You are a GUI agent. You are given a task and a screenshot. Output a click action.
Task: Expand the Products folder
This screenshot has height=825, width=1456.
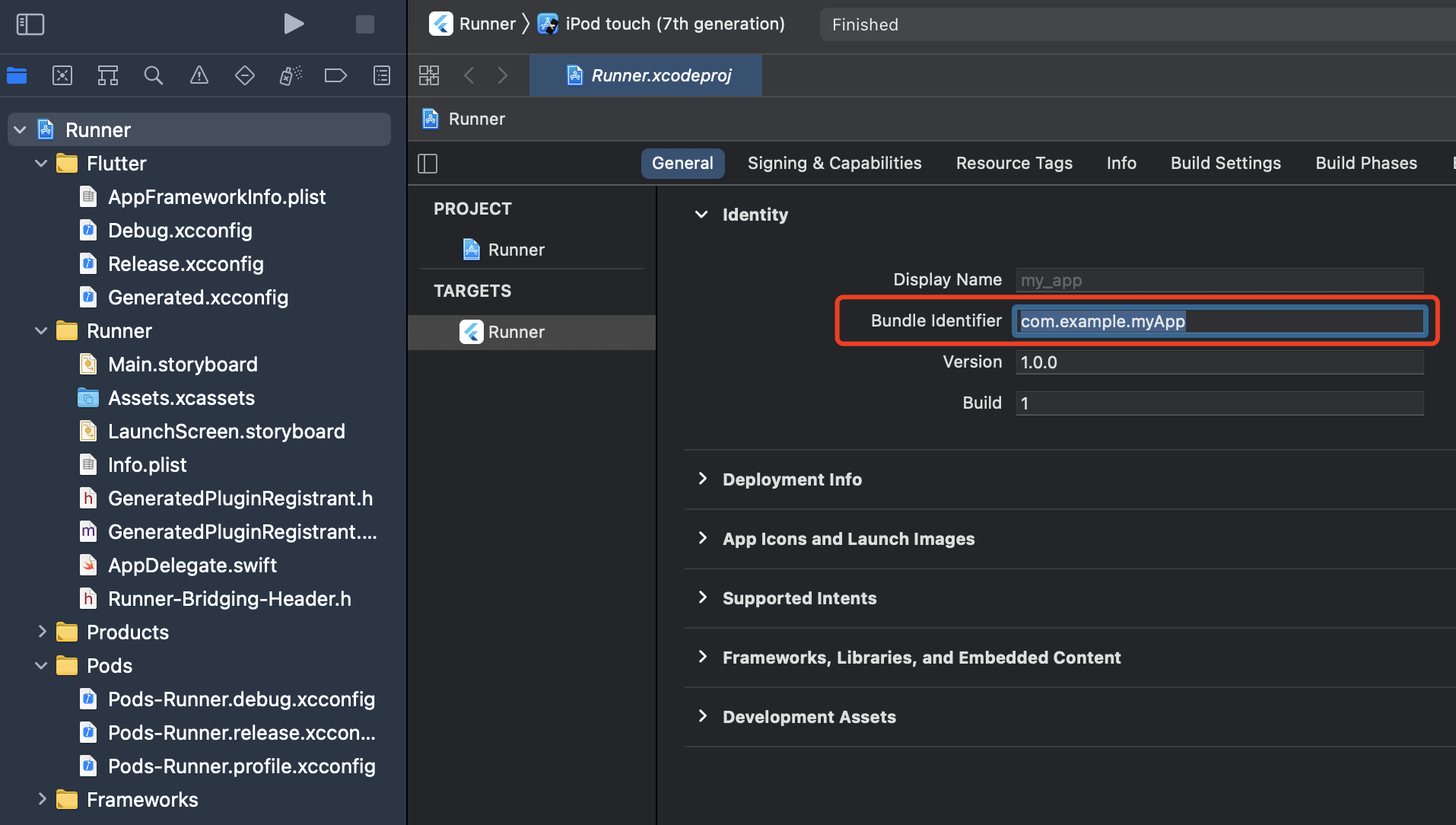tap(43, 632)
